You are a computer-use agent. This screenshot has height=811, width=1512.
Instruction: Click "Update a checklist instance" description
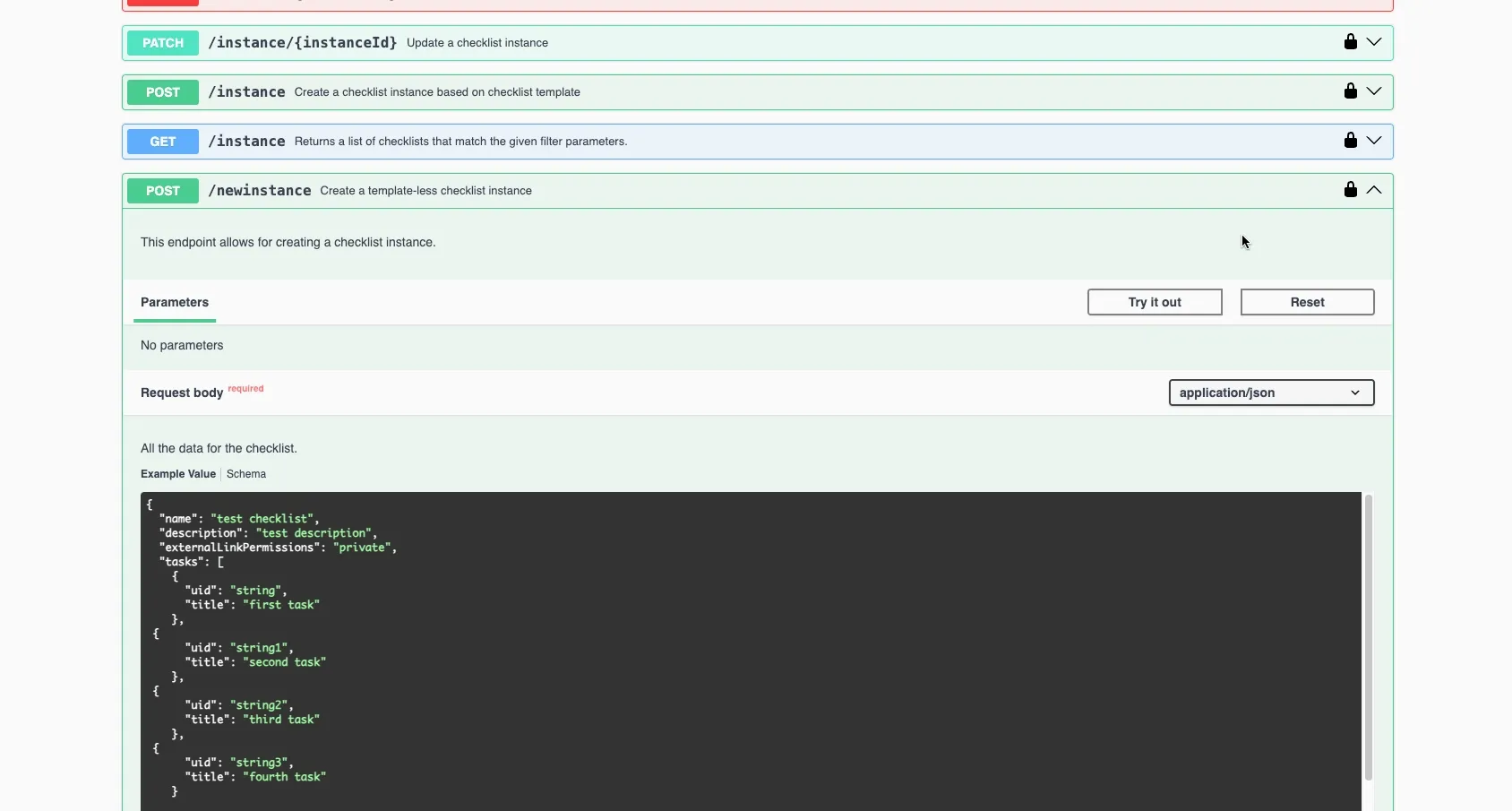[477, 43]
